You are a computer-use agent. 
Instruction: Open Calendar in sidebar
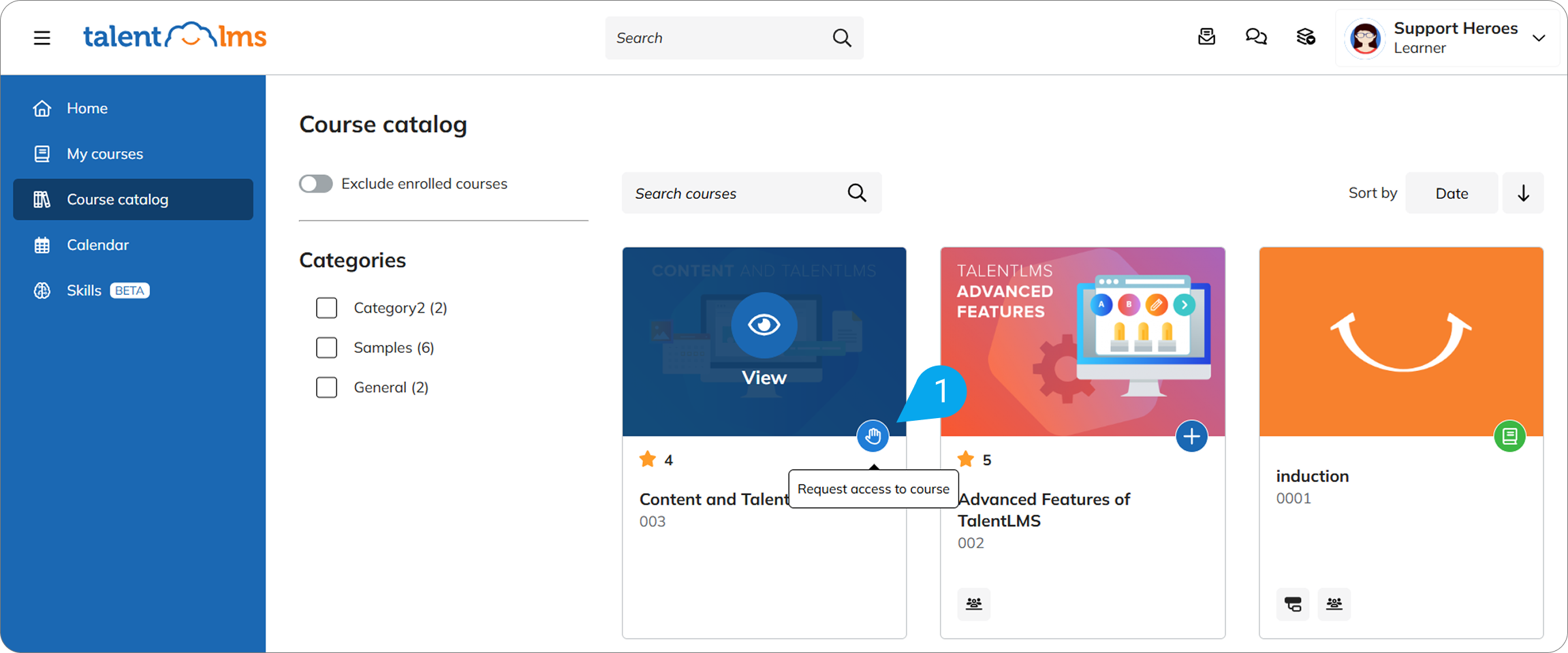[133, 245]
